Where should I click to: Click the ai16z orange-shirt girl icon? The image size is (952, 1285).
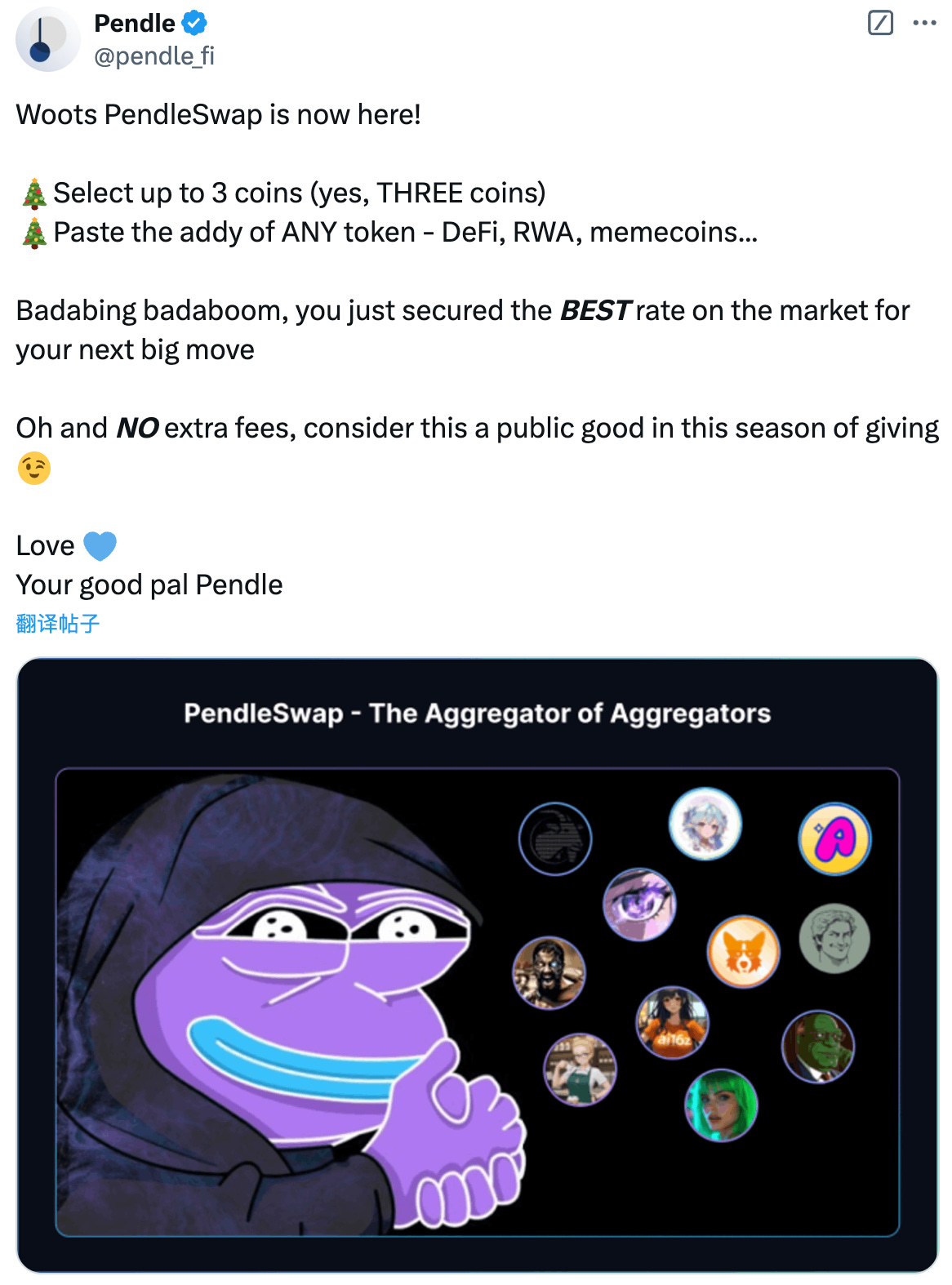click(672, 1022)
